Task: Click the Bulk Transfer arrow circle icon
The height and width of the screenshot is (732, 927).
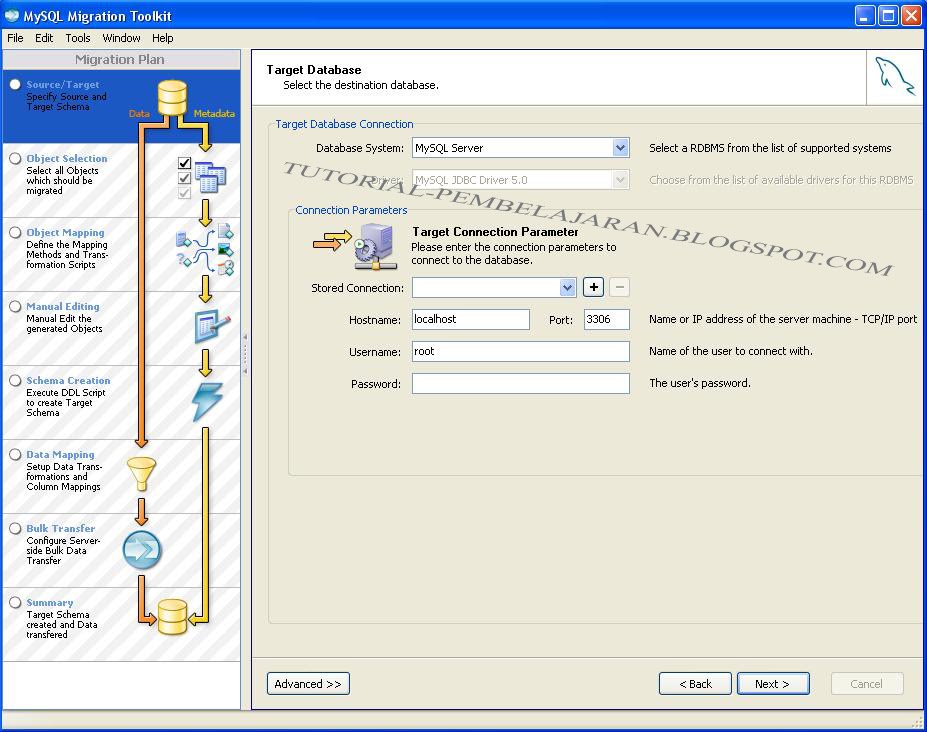Action: (x=142, y=550)
